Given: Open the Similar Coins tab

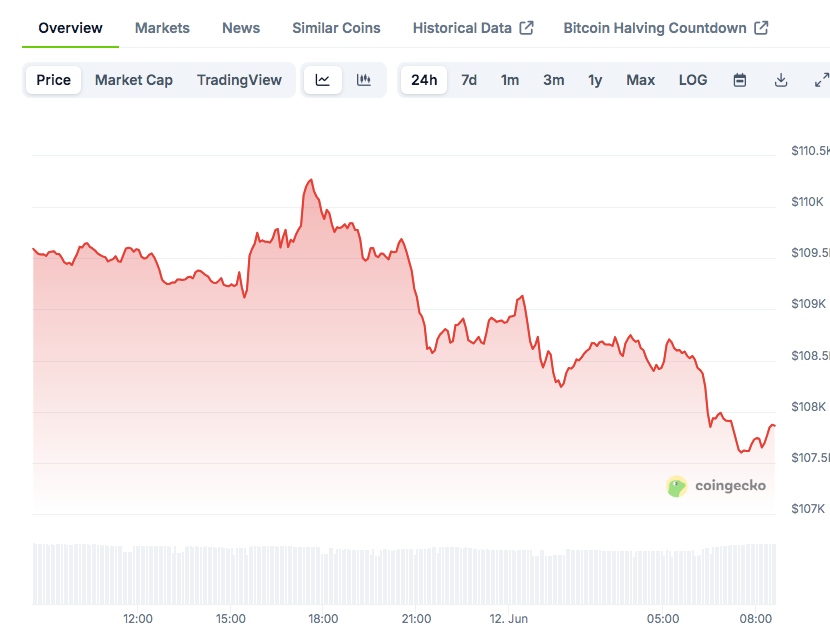Looking at the screenshot, I should pos(336,28).
